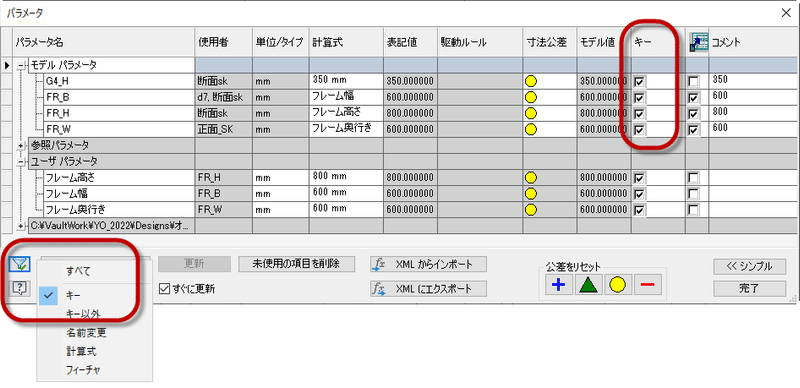Click the yellow tolerance circle in G4_H row

click(531, 81)
